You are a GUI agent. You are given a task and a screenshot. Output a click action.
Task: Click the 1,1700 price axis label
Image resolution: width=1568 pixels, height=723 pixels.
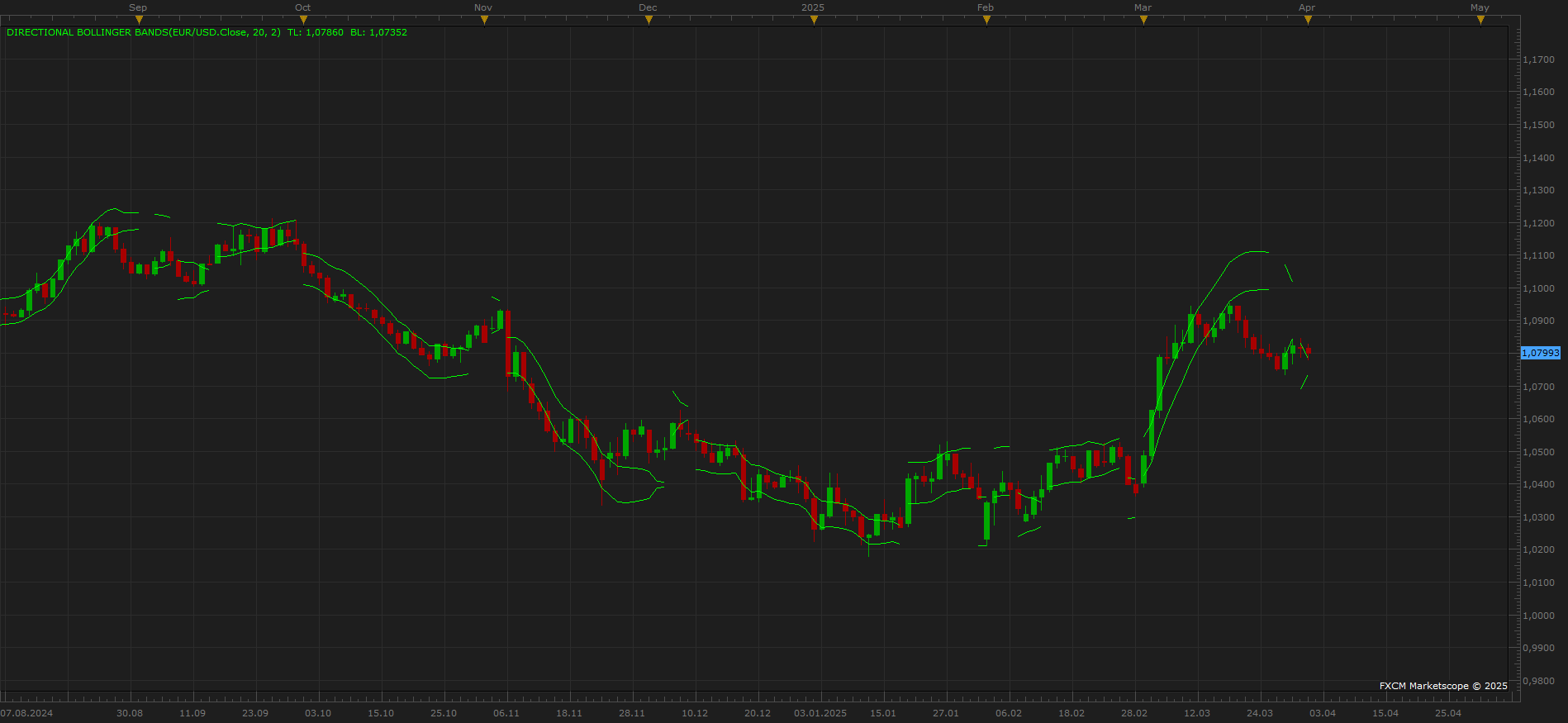click(1539, 59)
